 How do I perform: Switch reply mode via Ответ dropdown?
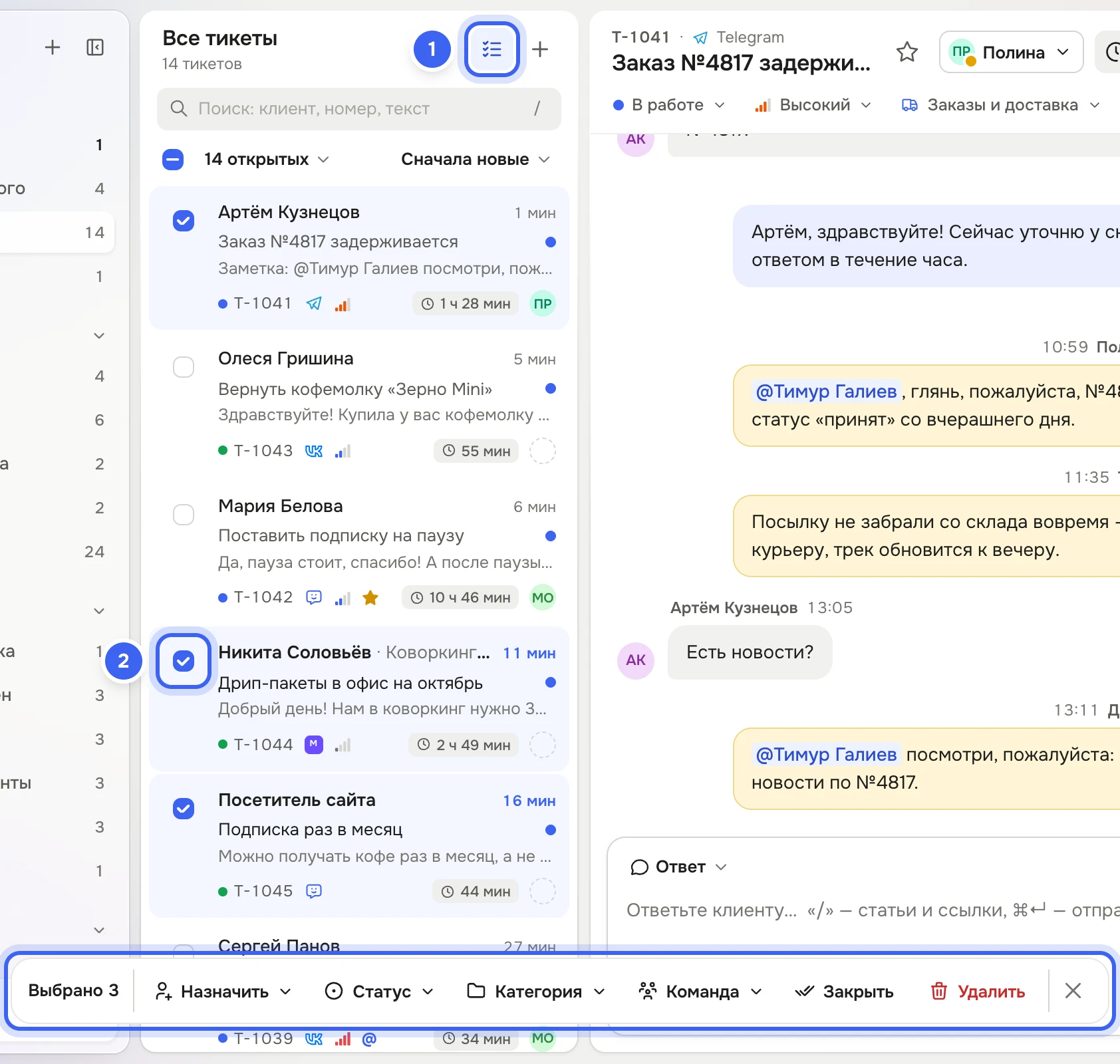(678, 867)
